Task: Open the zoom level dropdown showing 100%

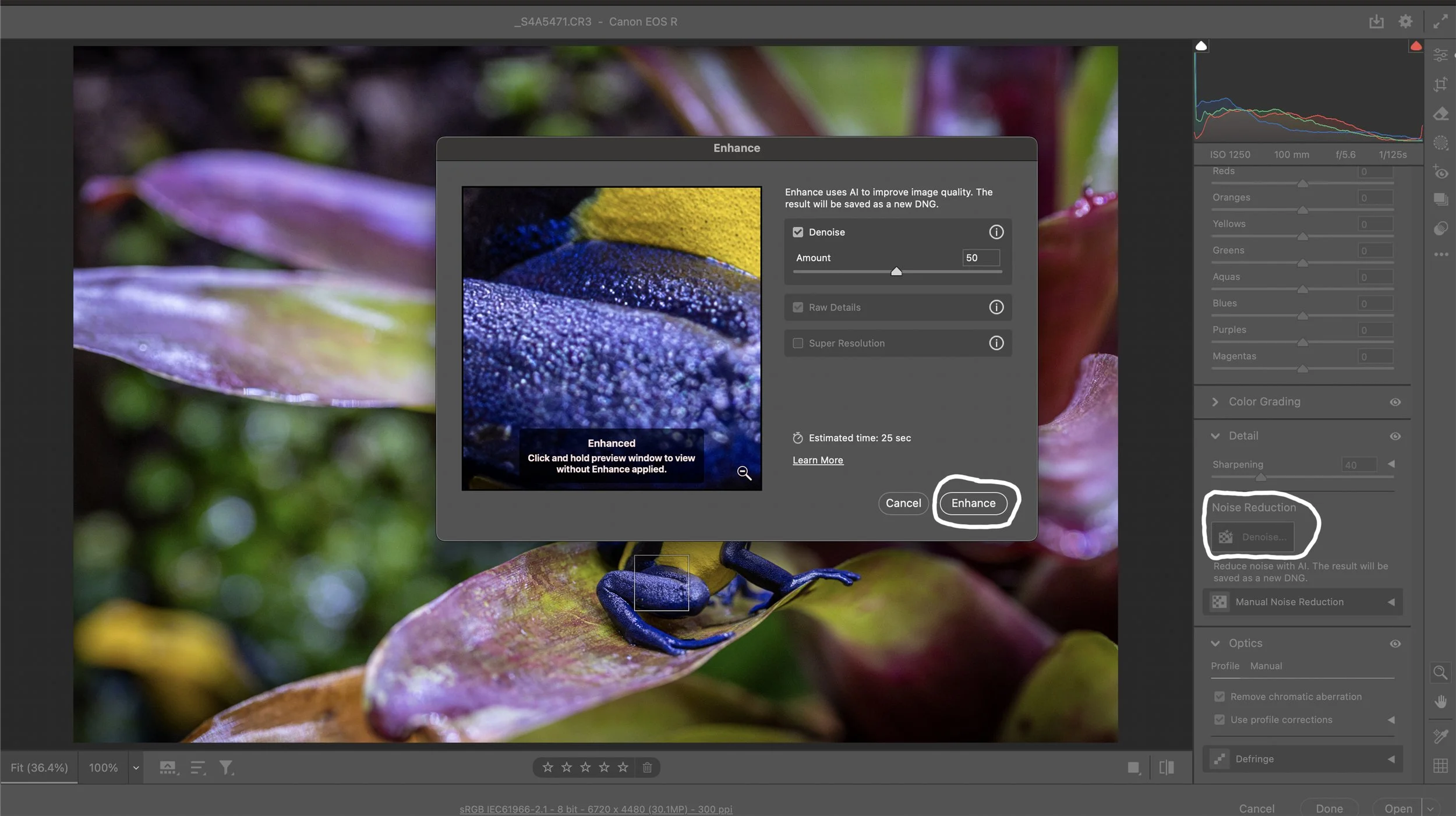Action: (135, 767)
